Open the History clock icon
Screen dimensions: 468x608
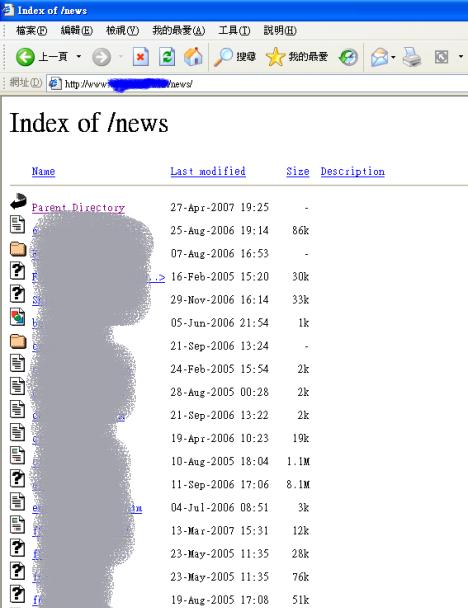[x=348, y=57]
